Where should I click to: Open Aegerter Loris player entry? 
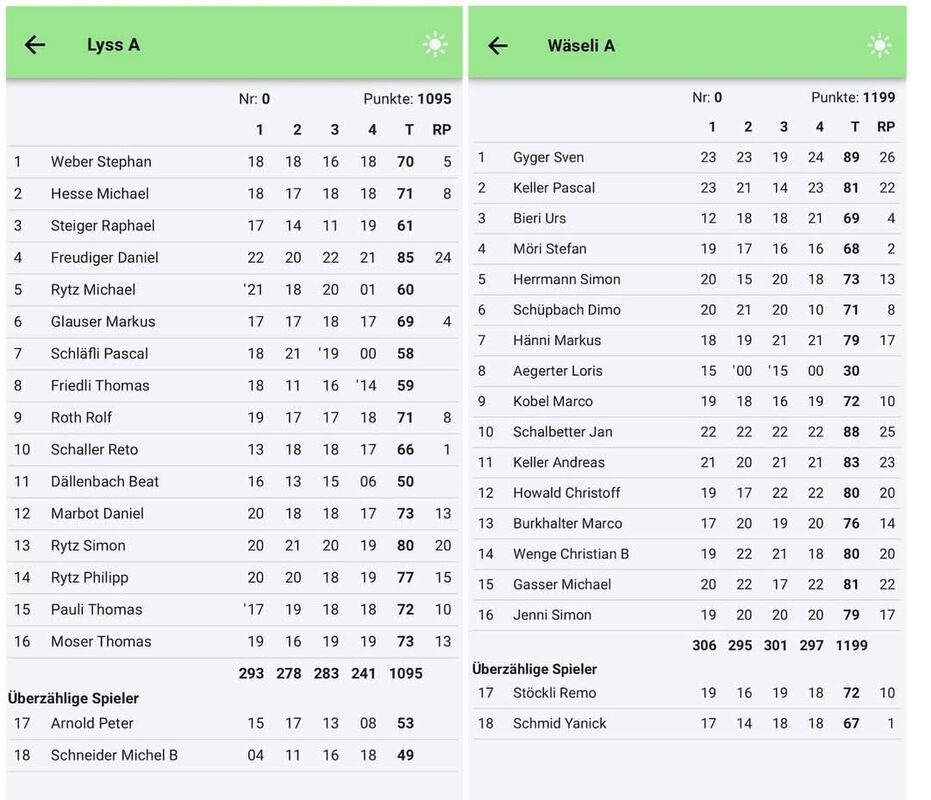[557, 371]
